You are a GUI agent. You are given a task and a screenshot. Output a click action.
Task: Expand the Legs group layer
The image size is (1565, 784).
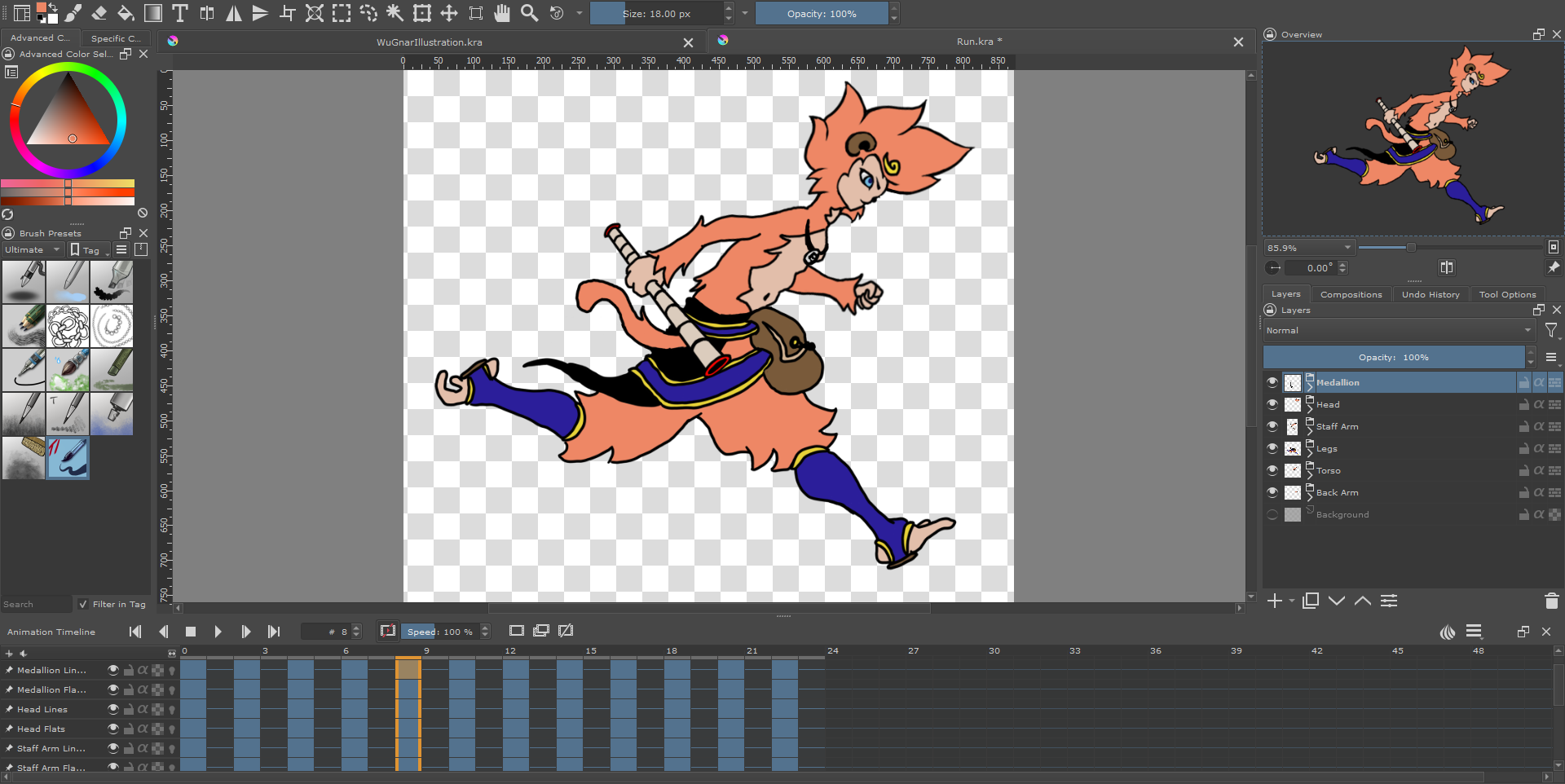(x=1309, y=452)
